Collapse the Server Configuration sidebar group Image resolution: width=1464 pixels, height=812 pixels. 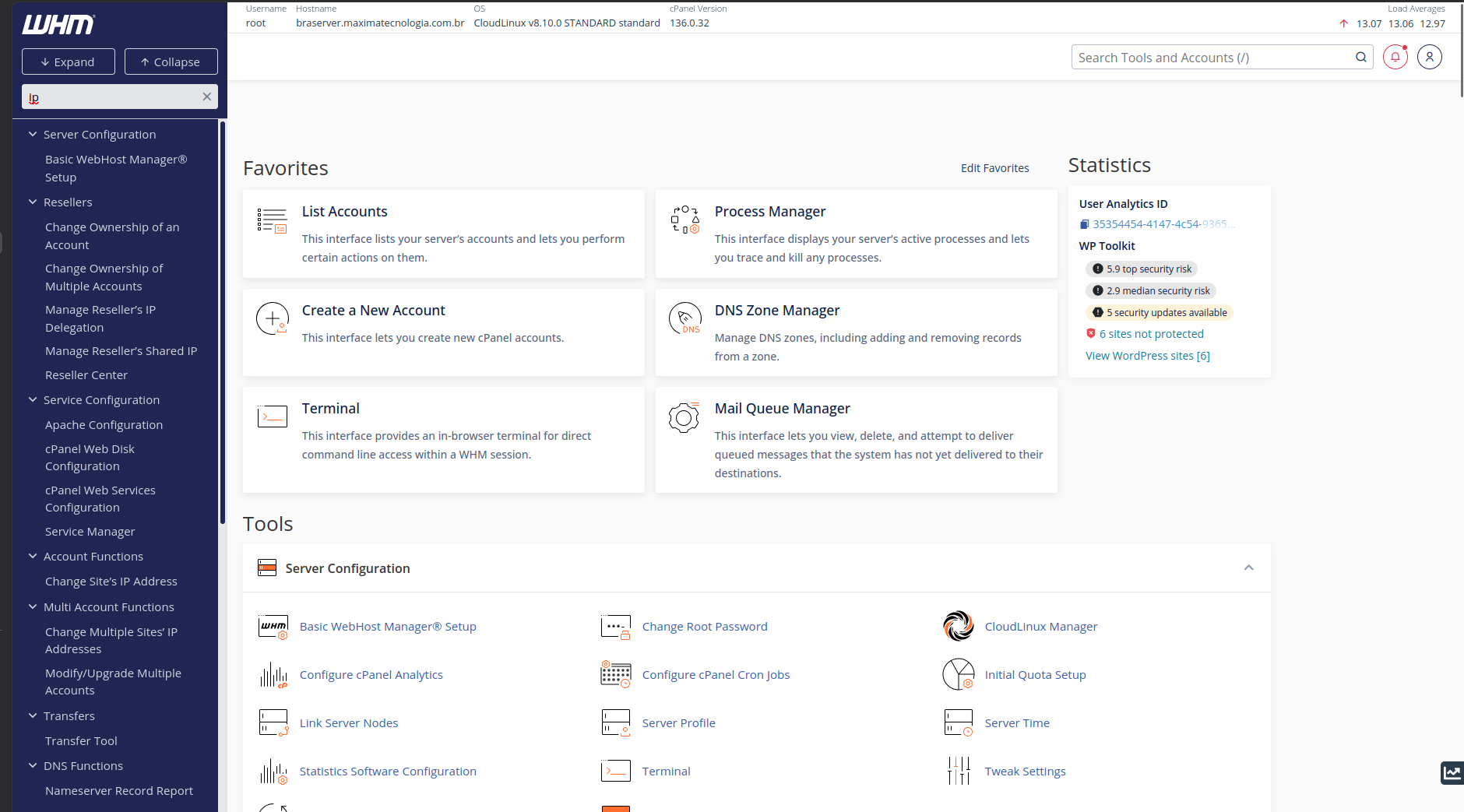[33, 134]
